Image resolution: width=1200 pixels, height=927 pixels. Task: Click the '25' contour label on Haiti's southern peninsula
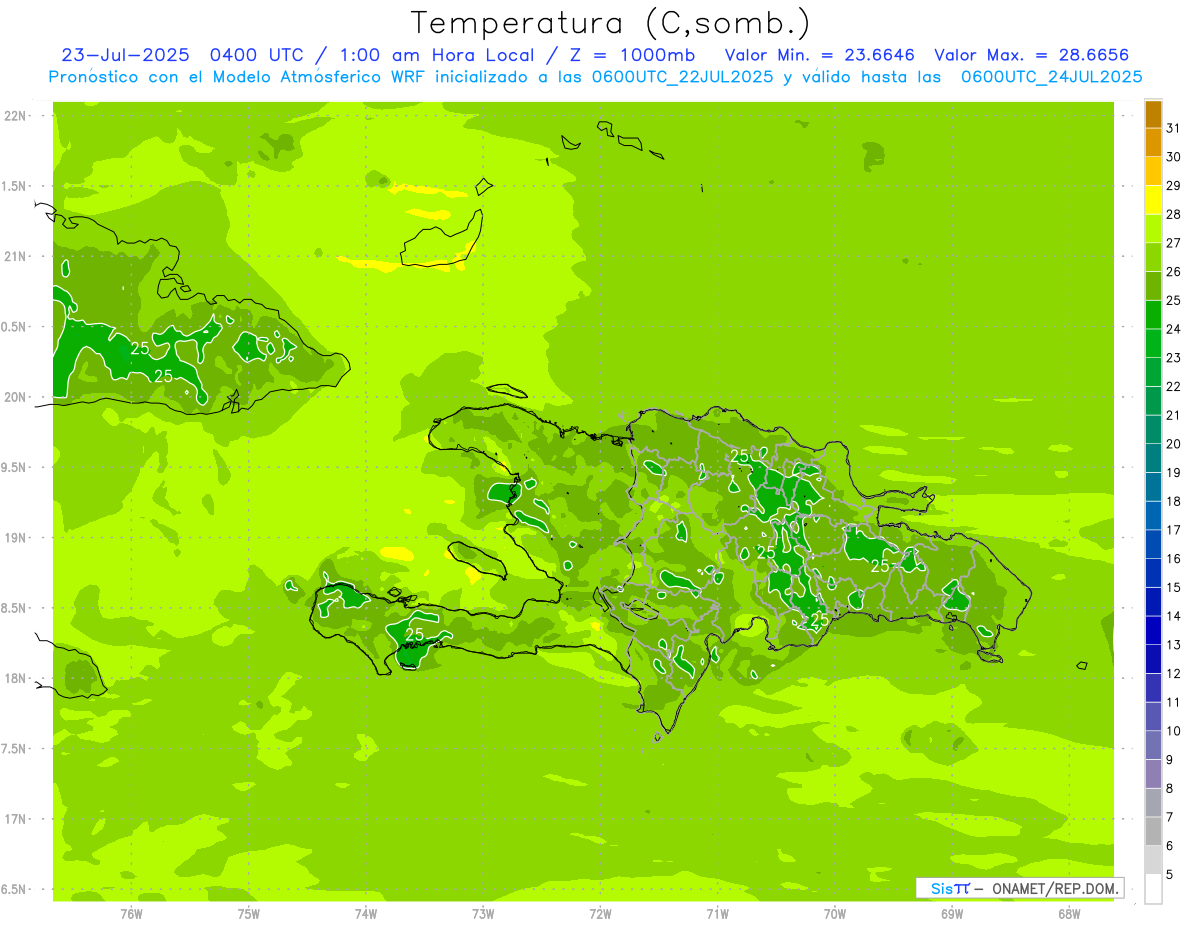[x=415, y=634]
